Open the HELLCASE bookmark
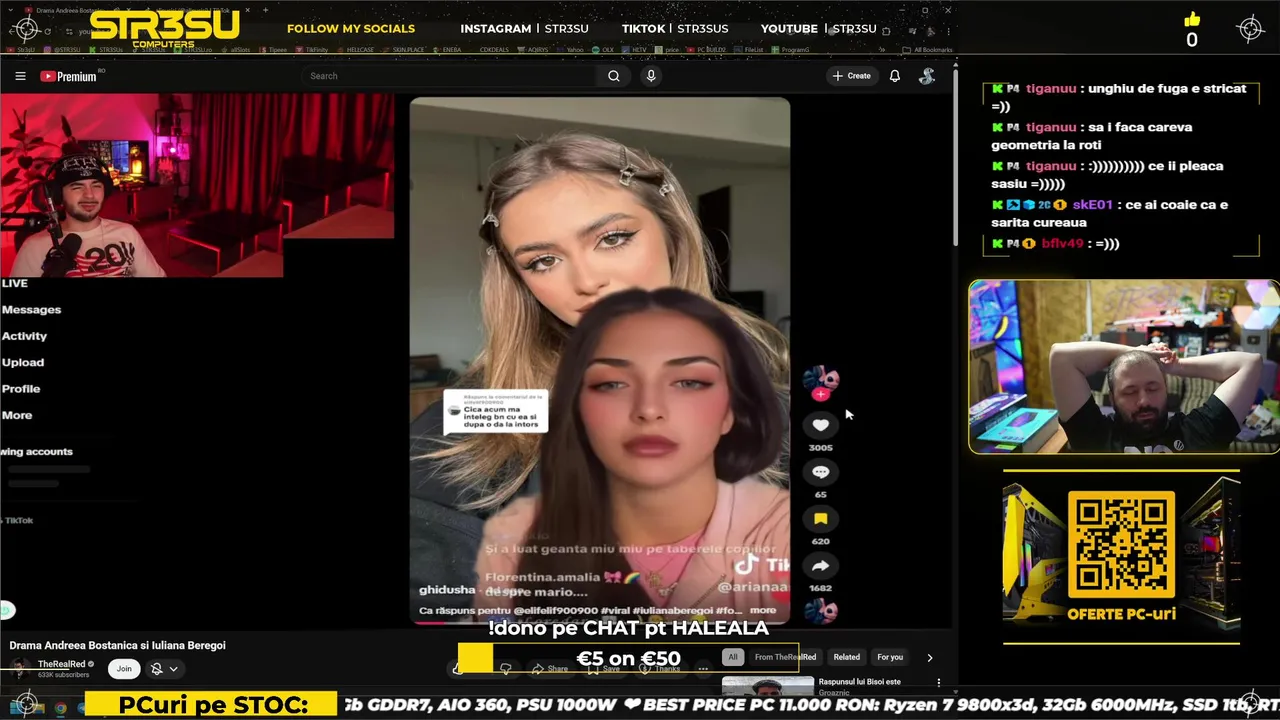The width and height of the screenshot is (1280, 720). pos(353,49)
